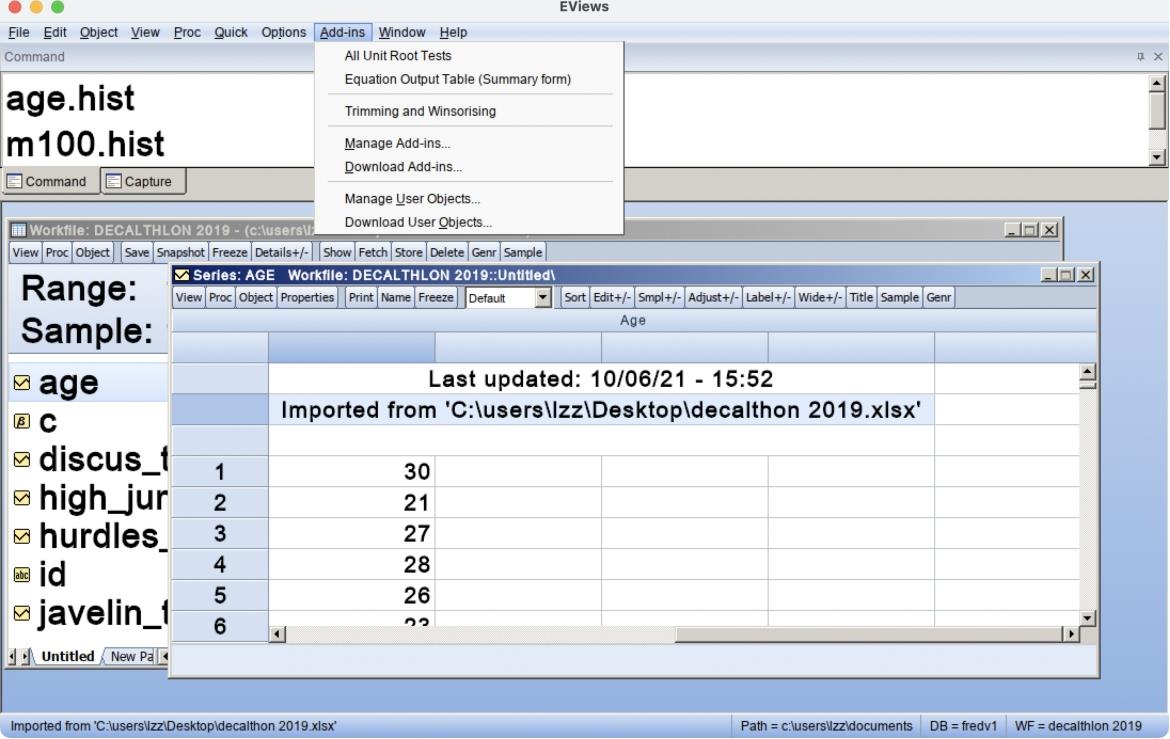Click the coefficient vector c icon
This screenshot has height=739, width=1170.
tap(23, 422)
